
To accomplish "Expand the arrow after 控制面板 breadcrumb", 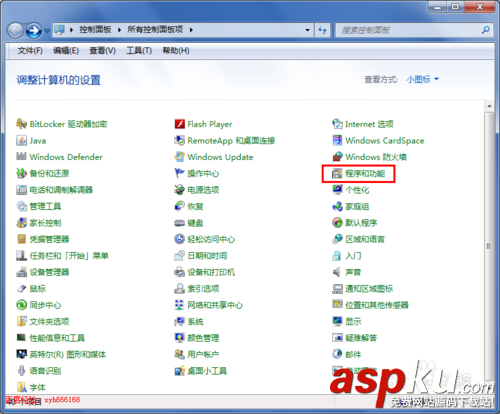I will [x=119, y=30].
